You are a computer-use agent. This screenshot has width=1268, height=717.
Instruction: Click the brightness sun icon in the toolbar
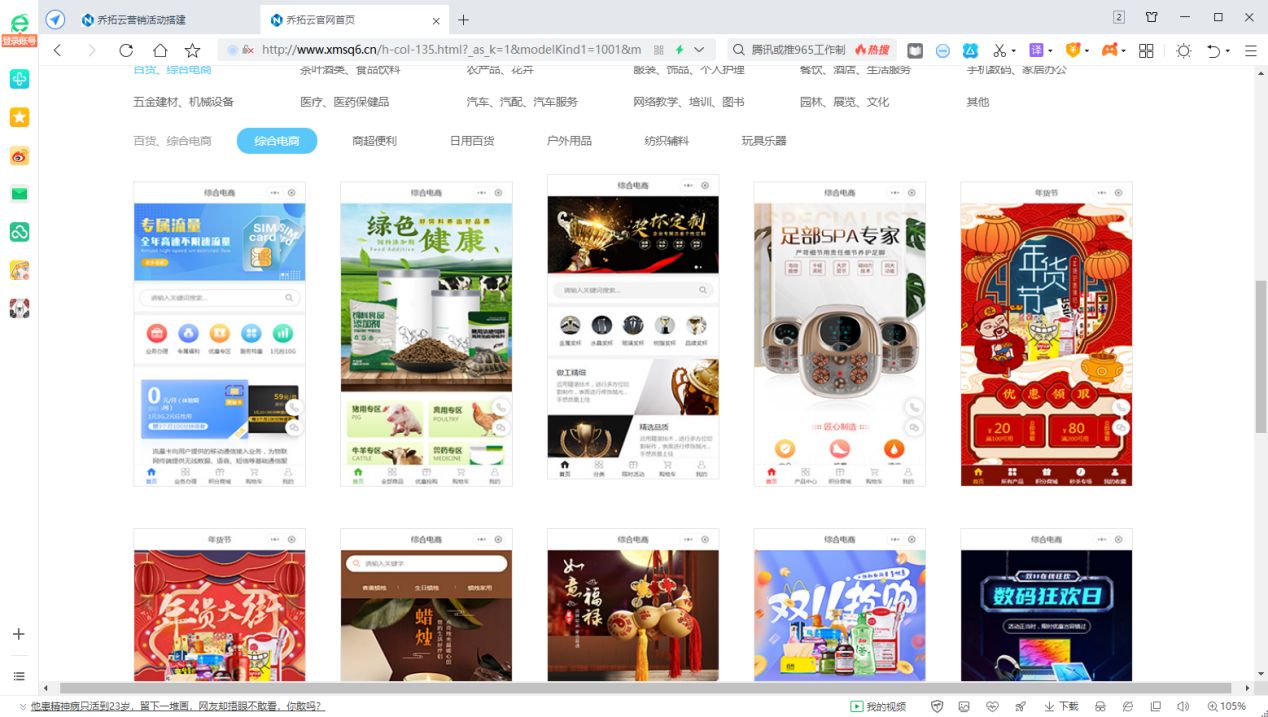coord(1183,51)
